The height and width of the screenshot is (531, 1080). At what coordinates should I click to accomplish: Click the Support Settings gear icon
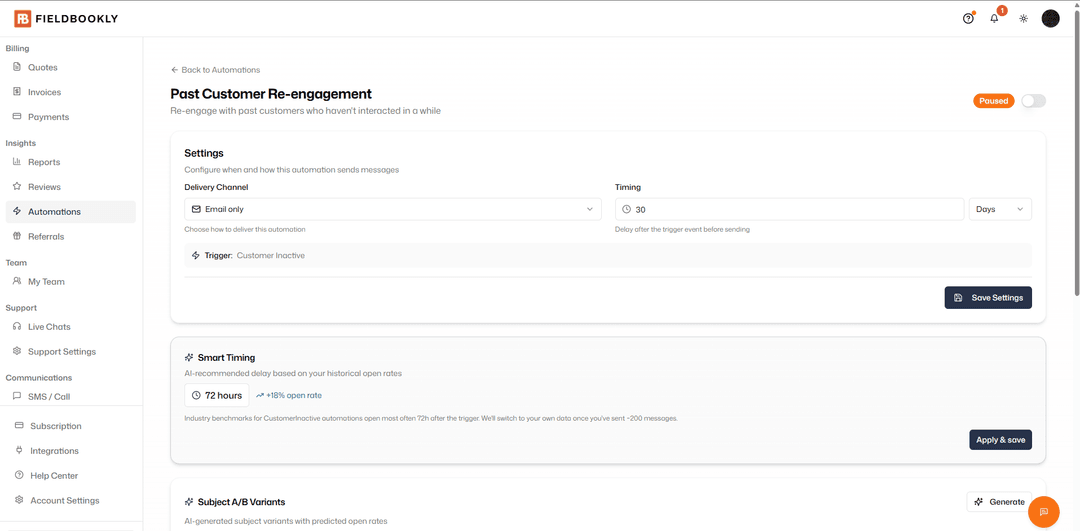pyautogui.click(x=17, y=351)
